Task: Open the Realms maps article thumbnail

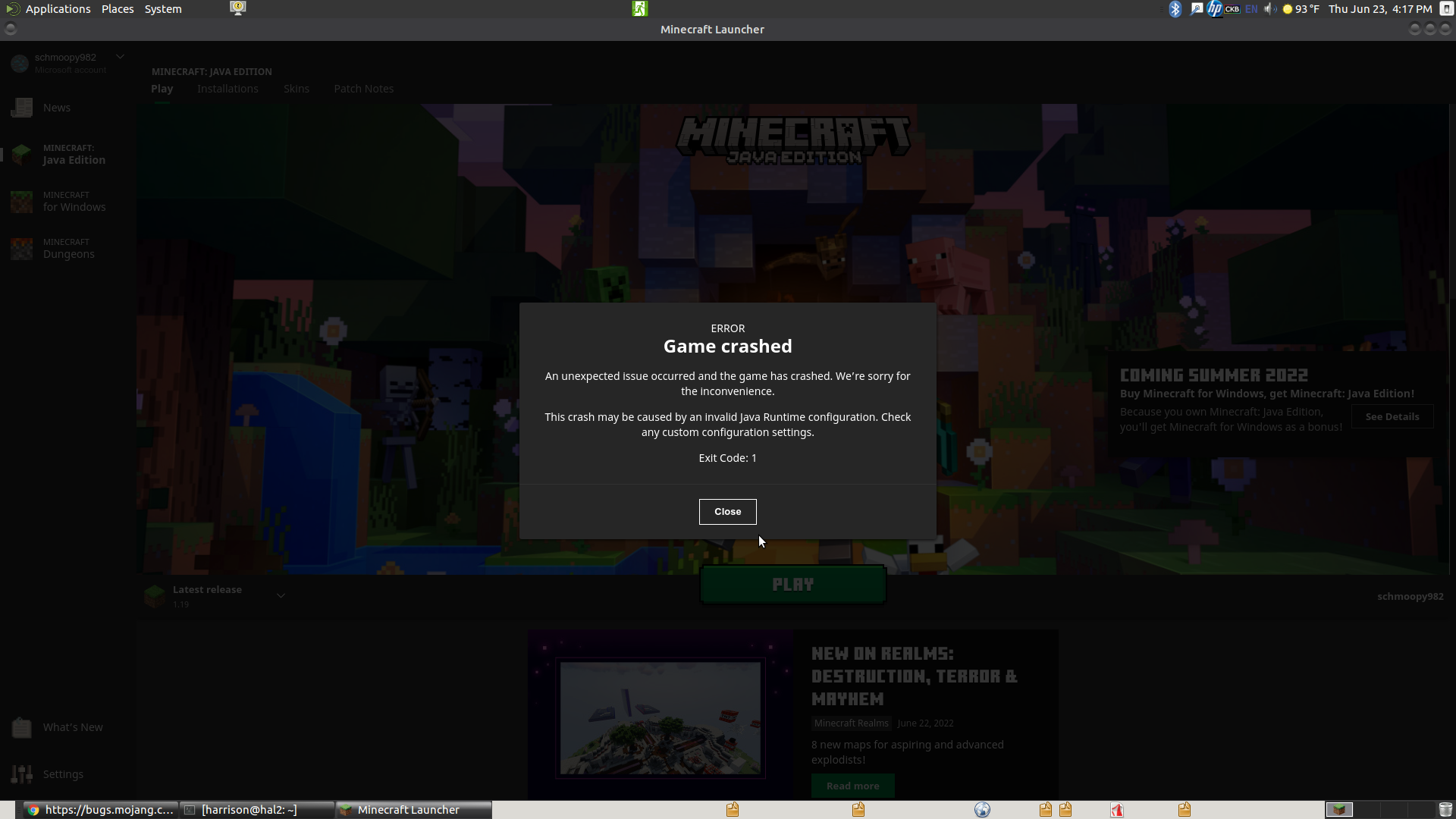Action: 661,717
